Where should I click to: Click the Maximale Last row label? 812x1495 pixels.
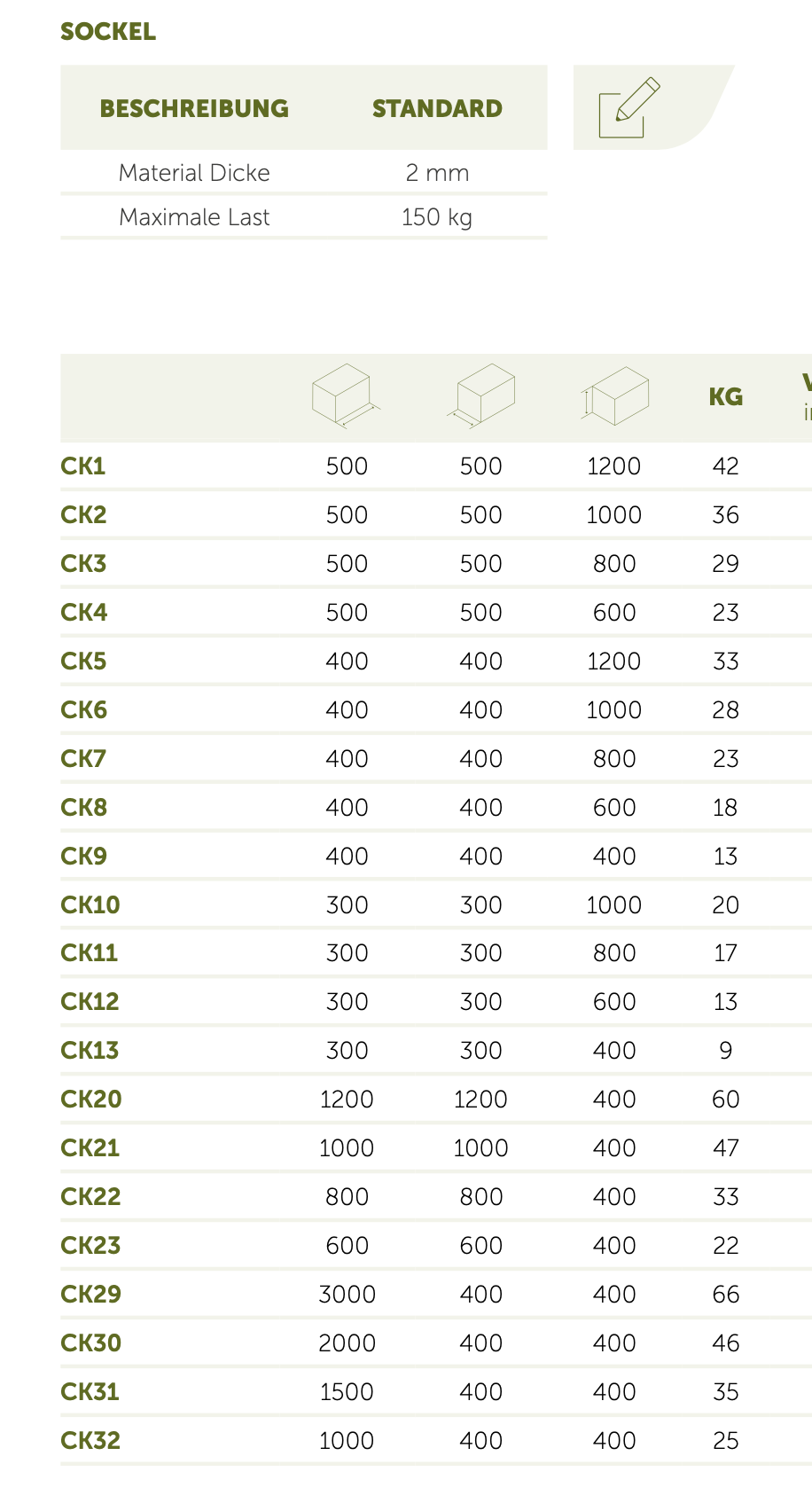(x=194, y=217)
